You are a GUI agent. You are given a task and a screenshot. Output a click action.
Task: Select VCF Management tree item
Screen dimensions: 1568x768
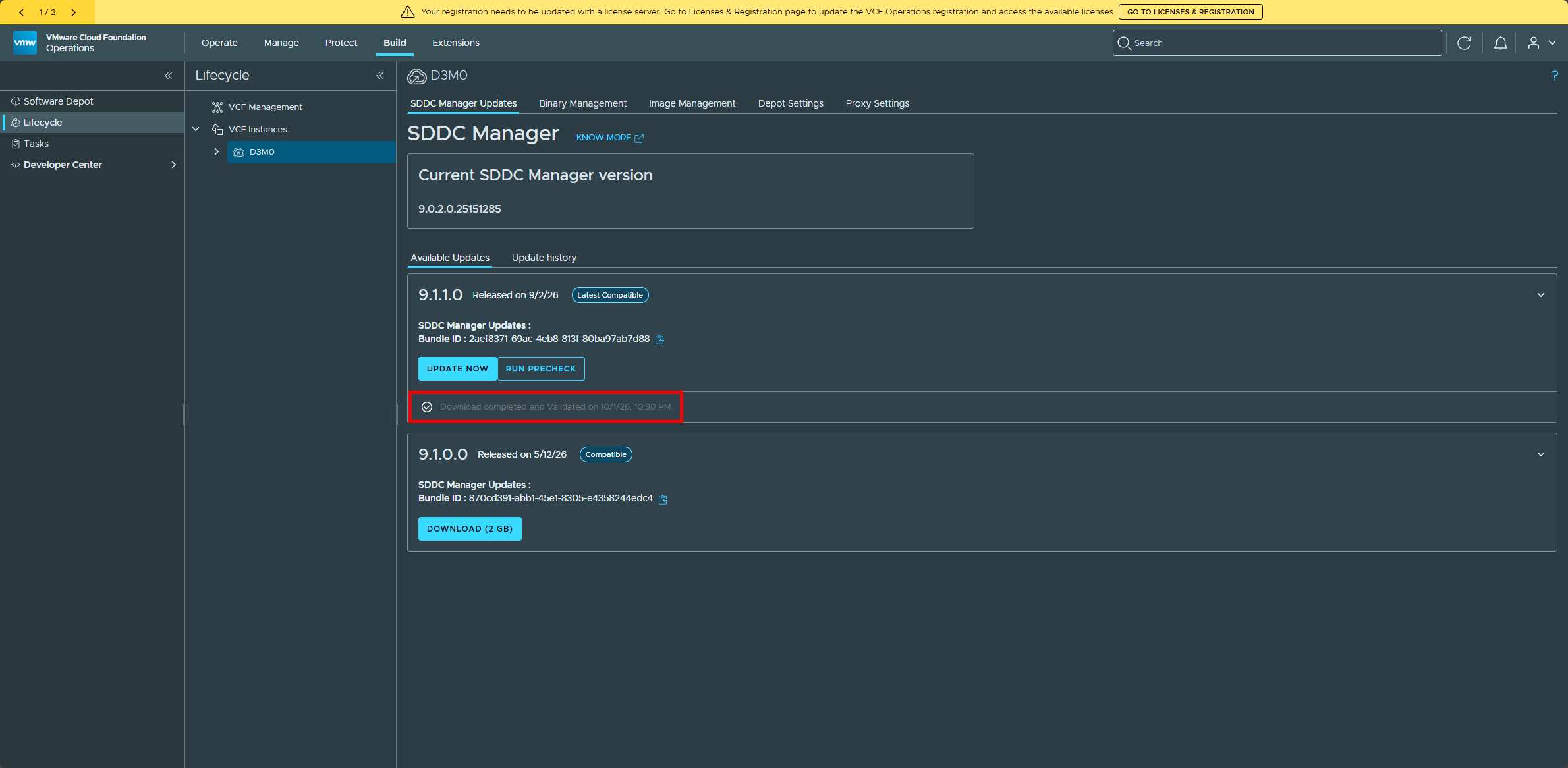266,107
